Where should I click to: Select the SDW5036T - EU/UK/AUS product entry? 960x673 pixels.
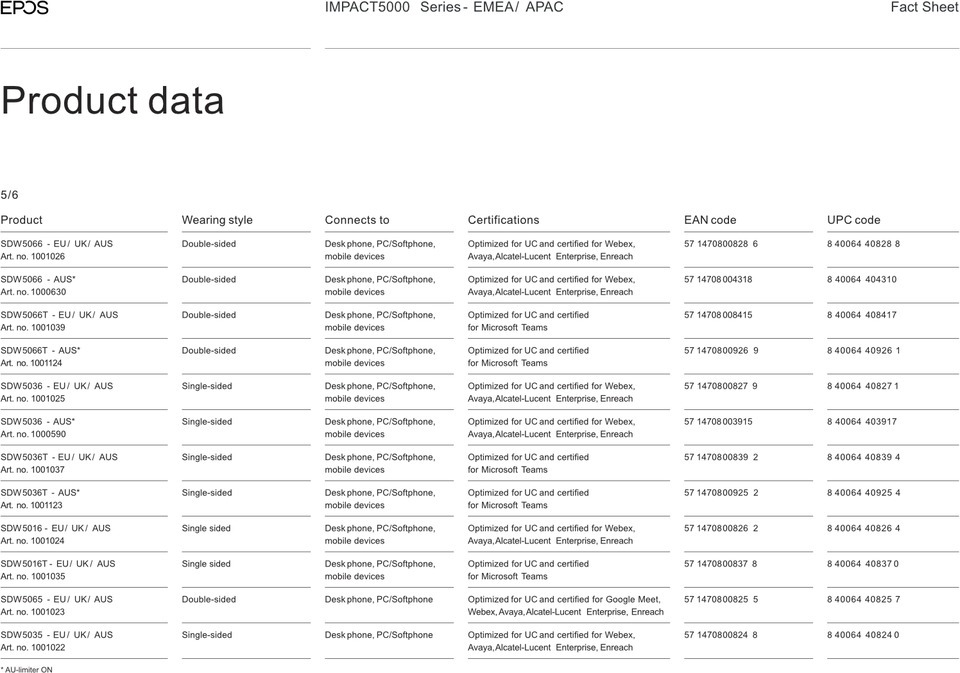tap(59, 463)
